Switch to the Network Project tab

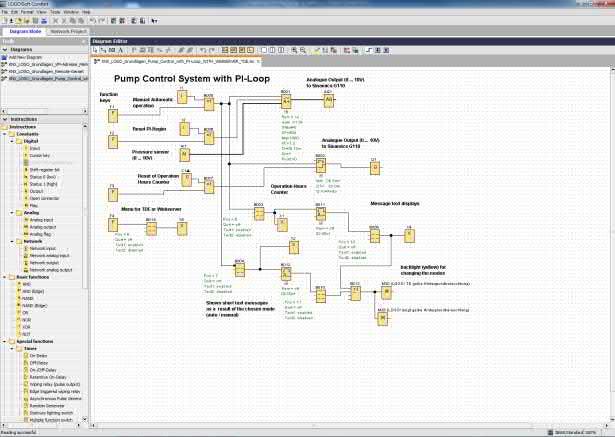[68, 31]
